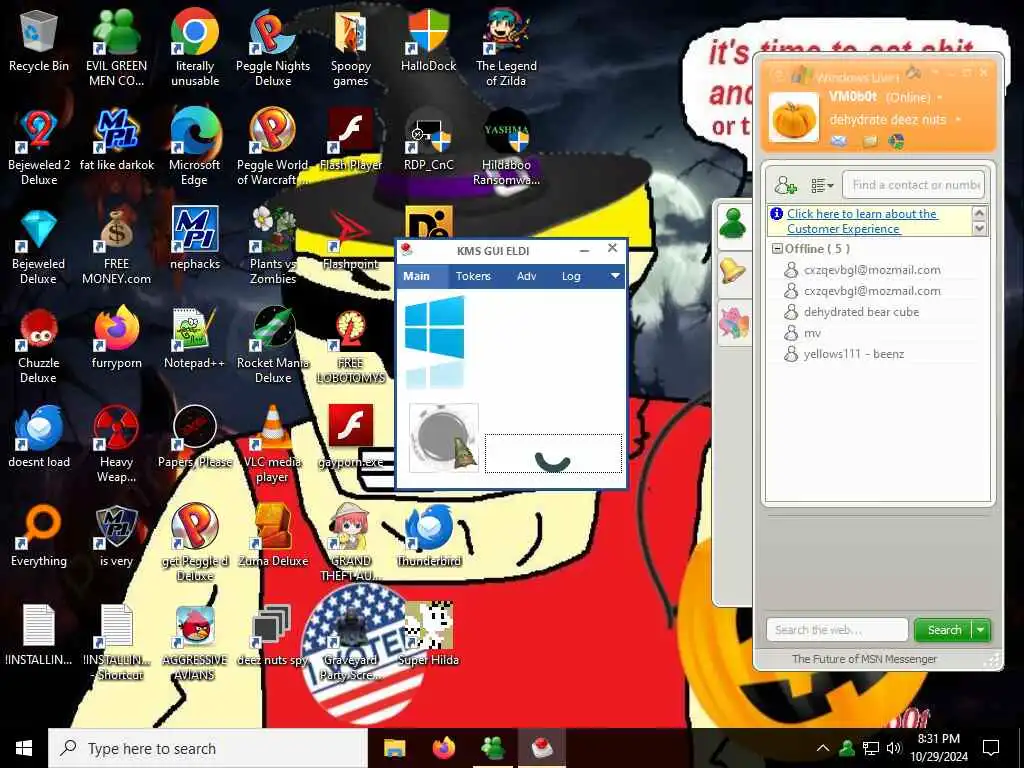Screen dimensions: 1024x768
Task: Edit personal message 'dehydrate deez nuts'
Action: coord(888,120)
